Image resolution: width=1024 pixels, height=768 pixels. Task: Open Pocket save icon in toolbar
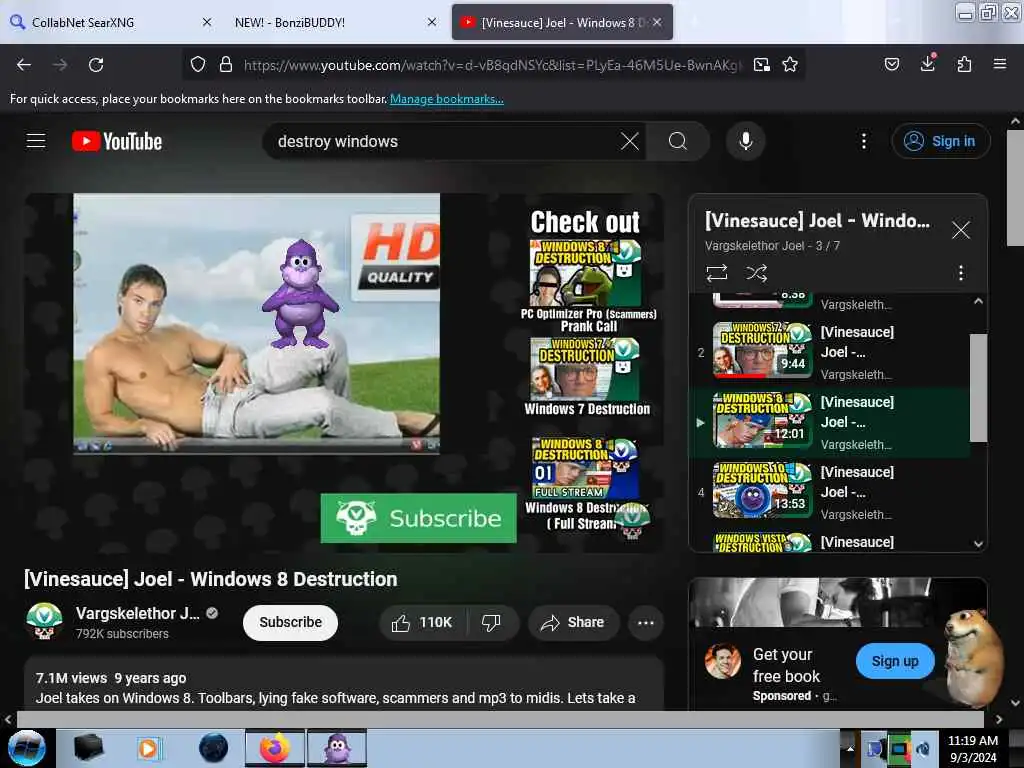point(892,64)
